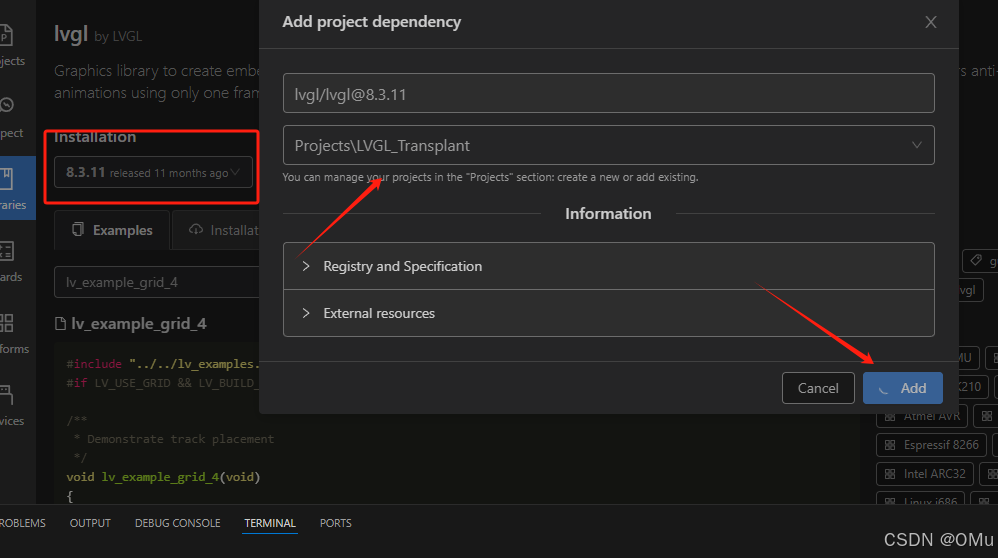Open the OUTPUT panel tab
The width and height of the screenshot is (998, 558).
pos(90,523)
